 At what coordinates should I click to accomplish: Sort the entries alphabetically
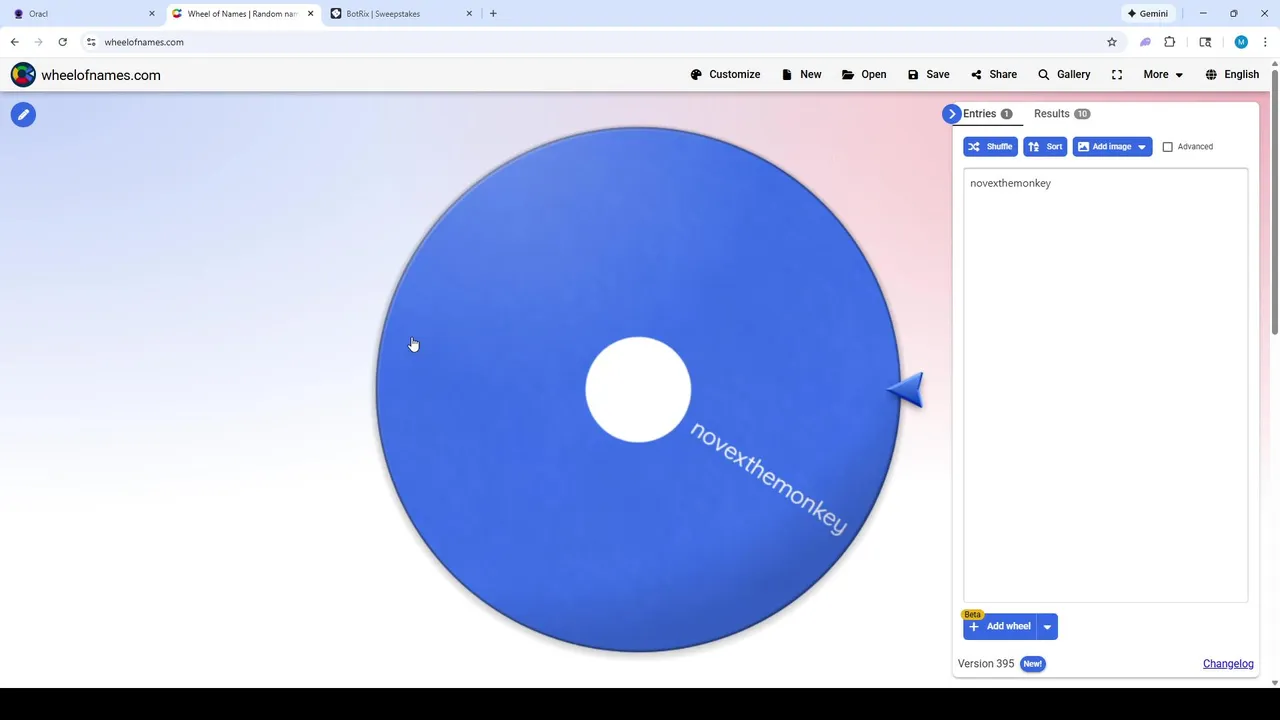pyautogui.click(x=1045, y=147)
